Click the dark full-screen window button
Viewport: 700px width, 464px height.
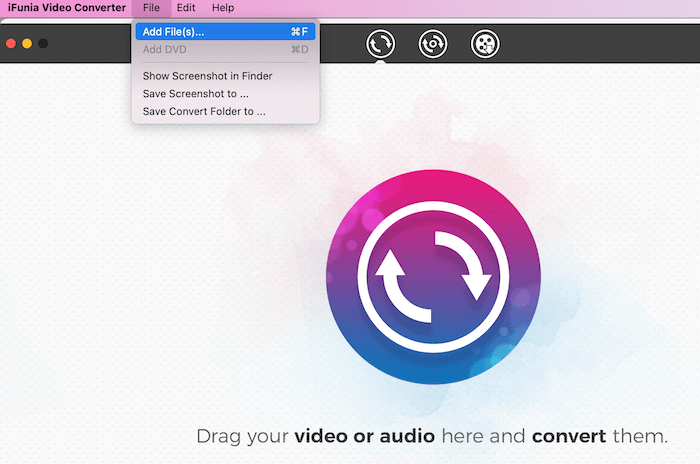42,44
